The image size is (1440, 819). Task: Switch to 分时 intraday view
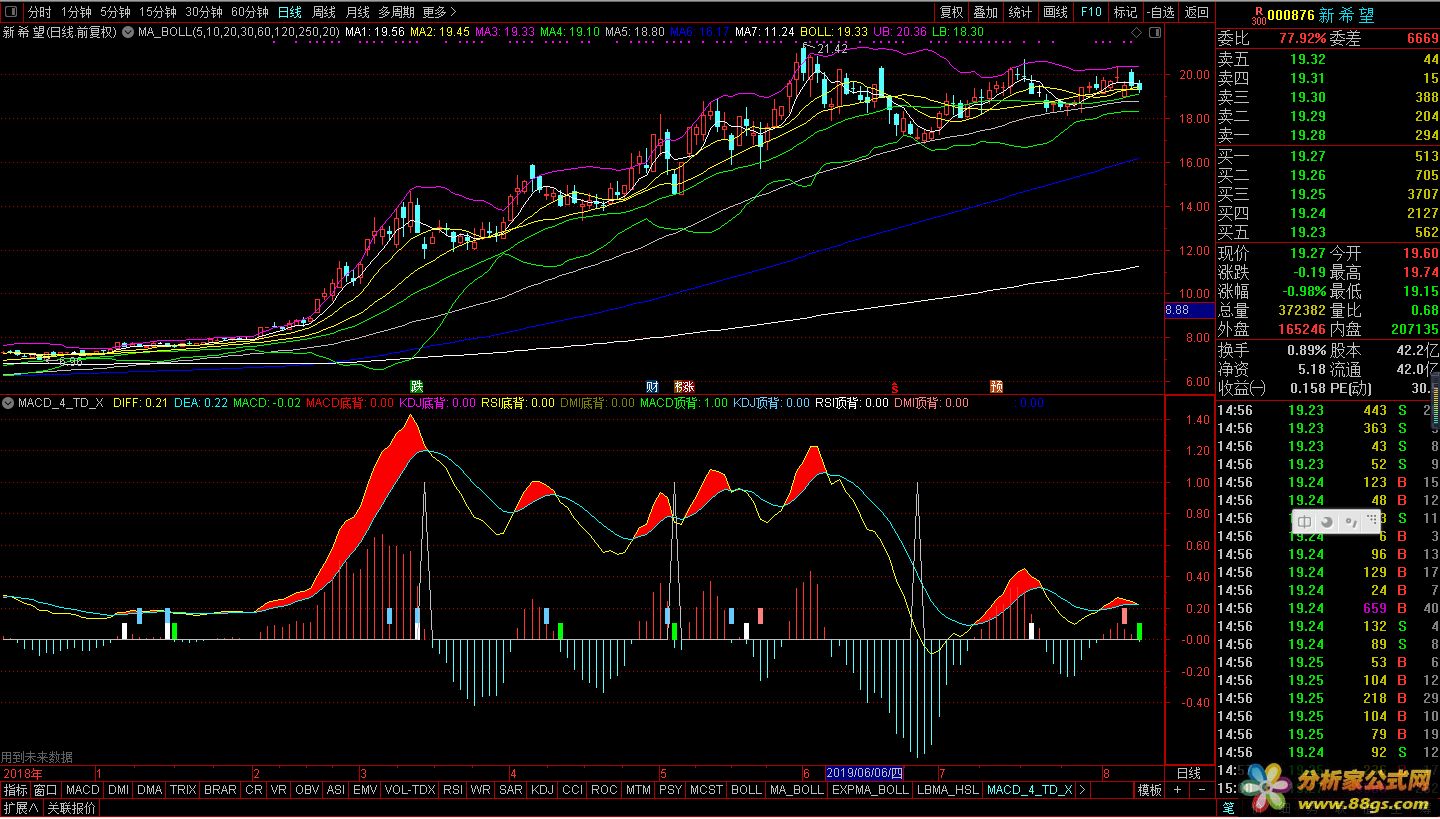click(39, 12)
